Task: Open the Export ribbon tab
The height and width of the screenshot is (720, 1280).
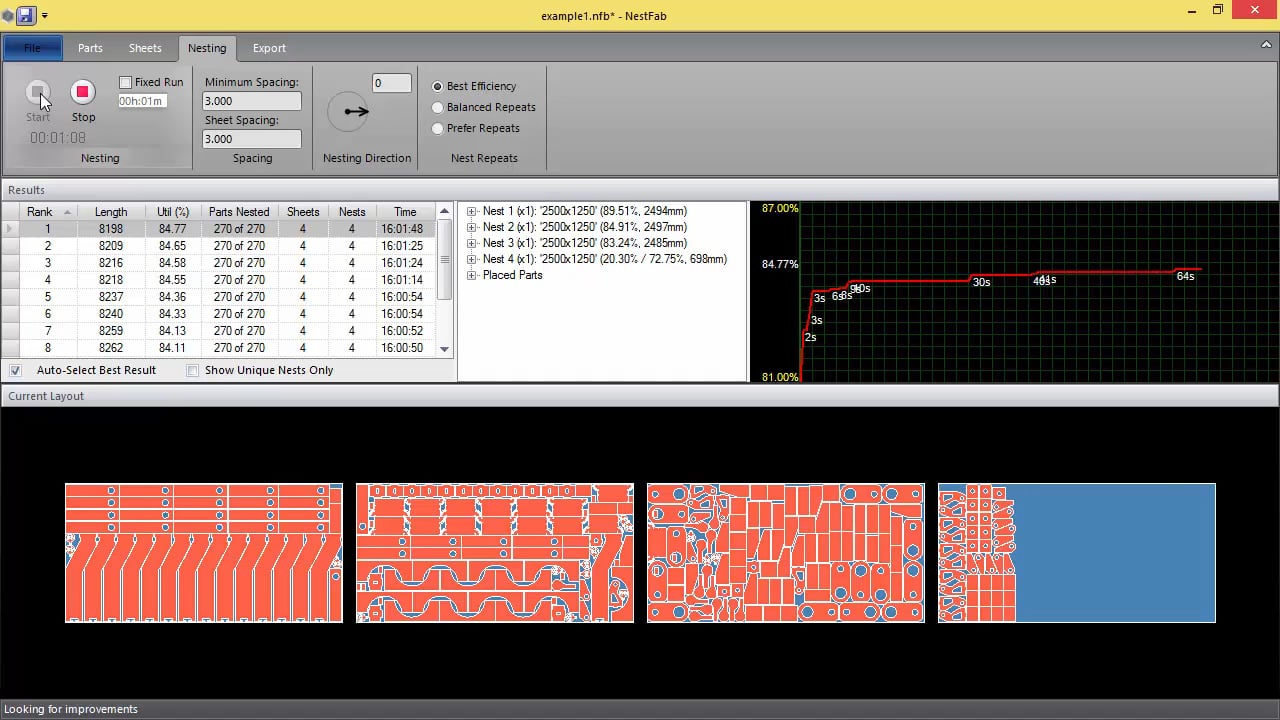Action: (x=268, y=48)
